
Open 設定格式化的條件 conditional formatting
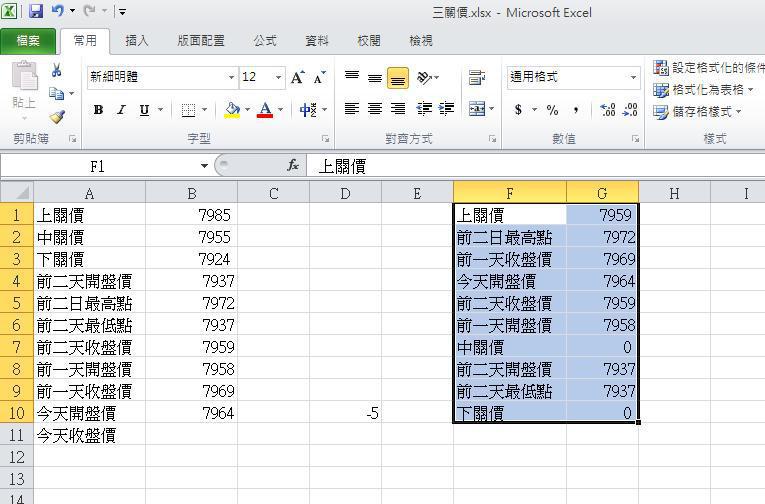709,68
